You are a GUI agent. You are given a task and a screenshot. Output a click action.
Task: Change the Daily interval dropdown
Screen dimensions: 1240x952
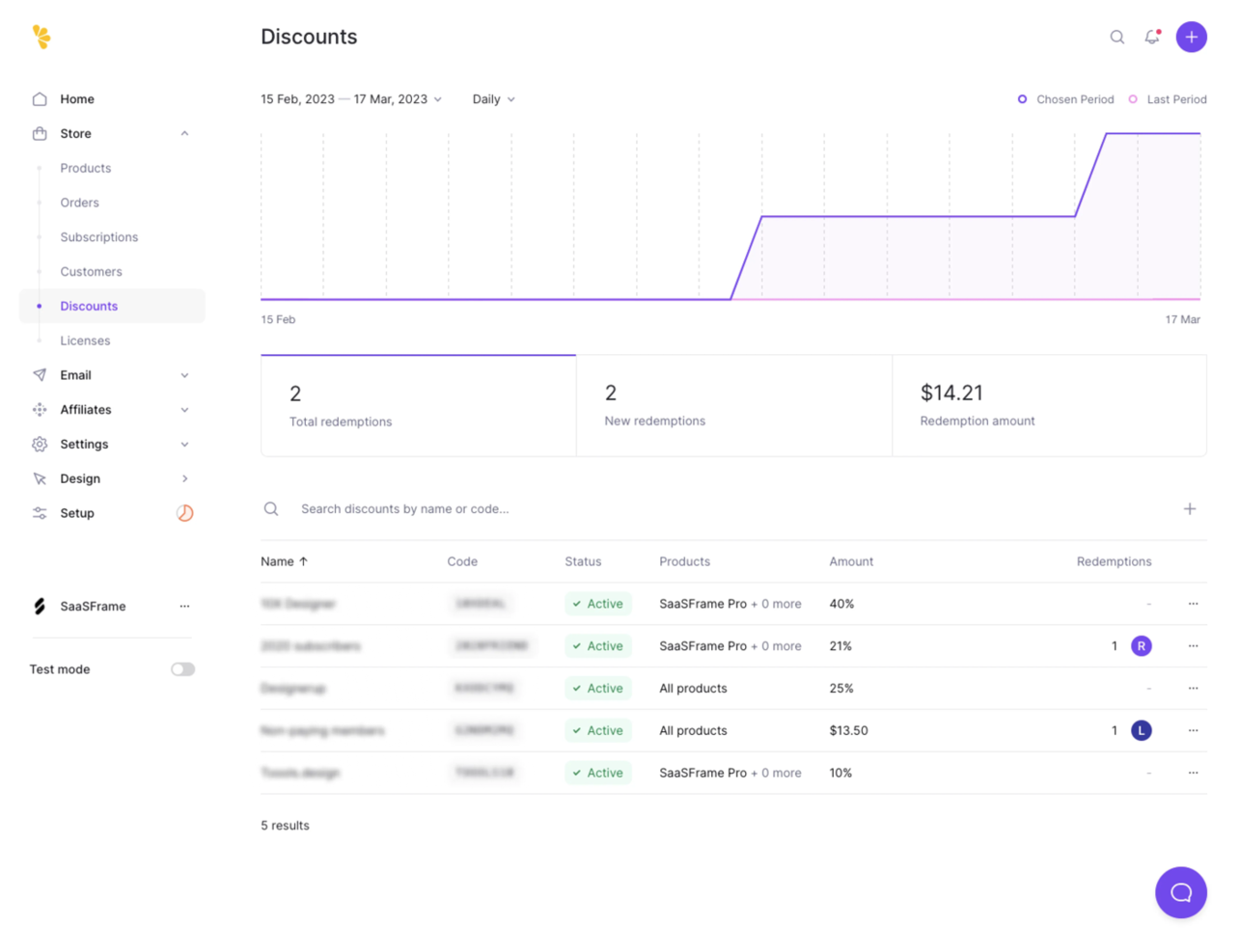492,98
